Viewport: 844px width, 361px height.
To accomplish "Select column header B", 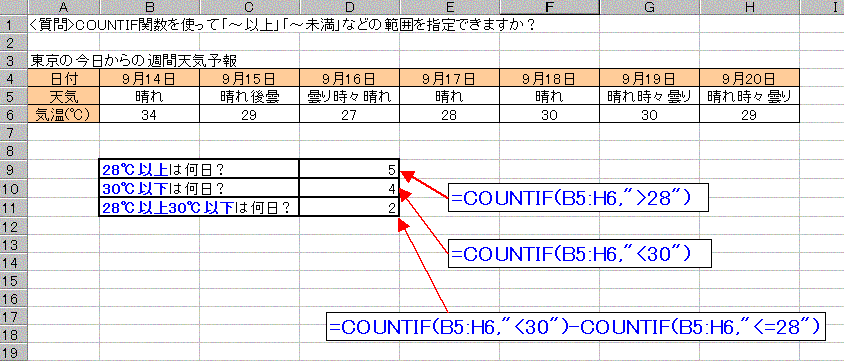I will [x=149, y=8].
